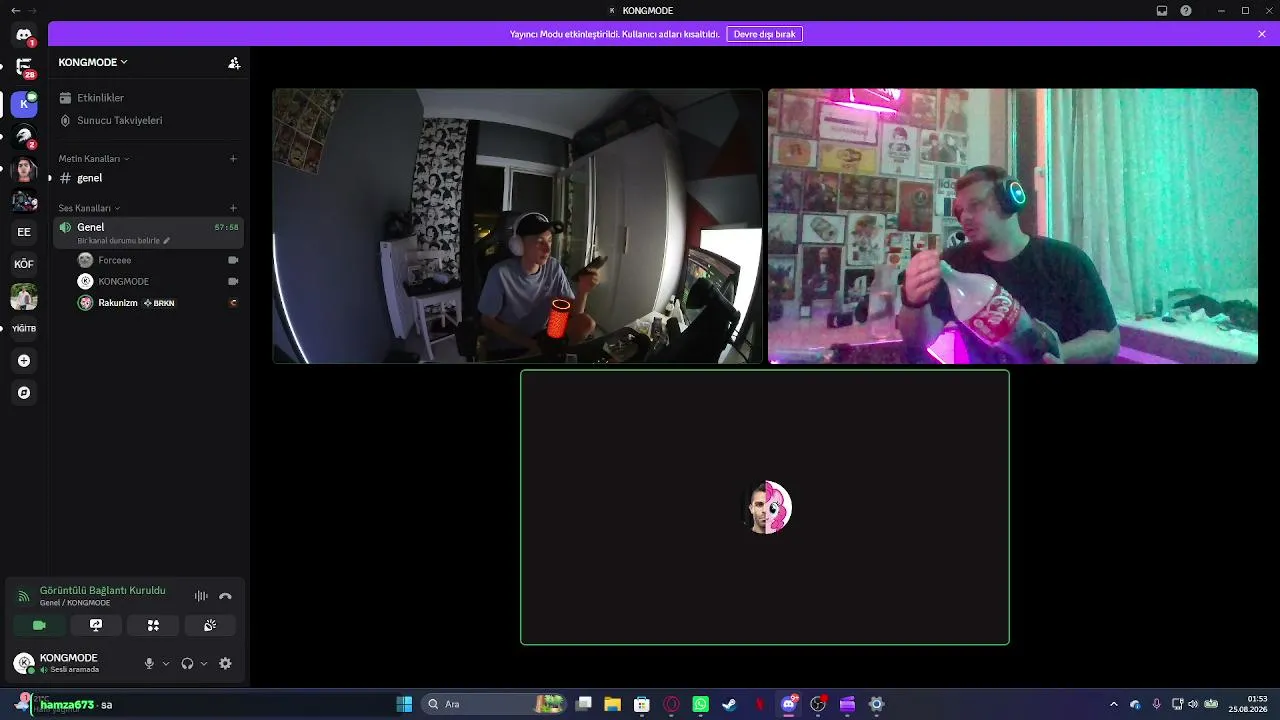Focus Rakunizm's avatar tile

(x=765, y=507)
